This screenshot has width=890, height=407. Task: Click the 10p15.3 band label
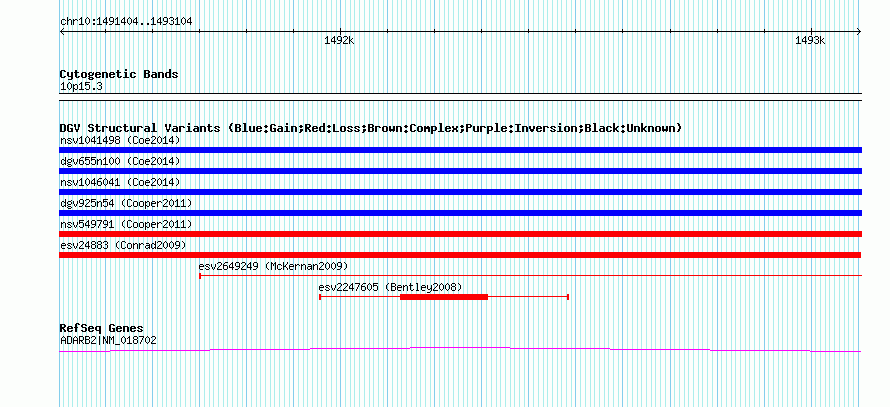point(81,87)
